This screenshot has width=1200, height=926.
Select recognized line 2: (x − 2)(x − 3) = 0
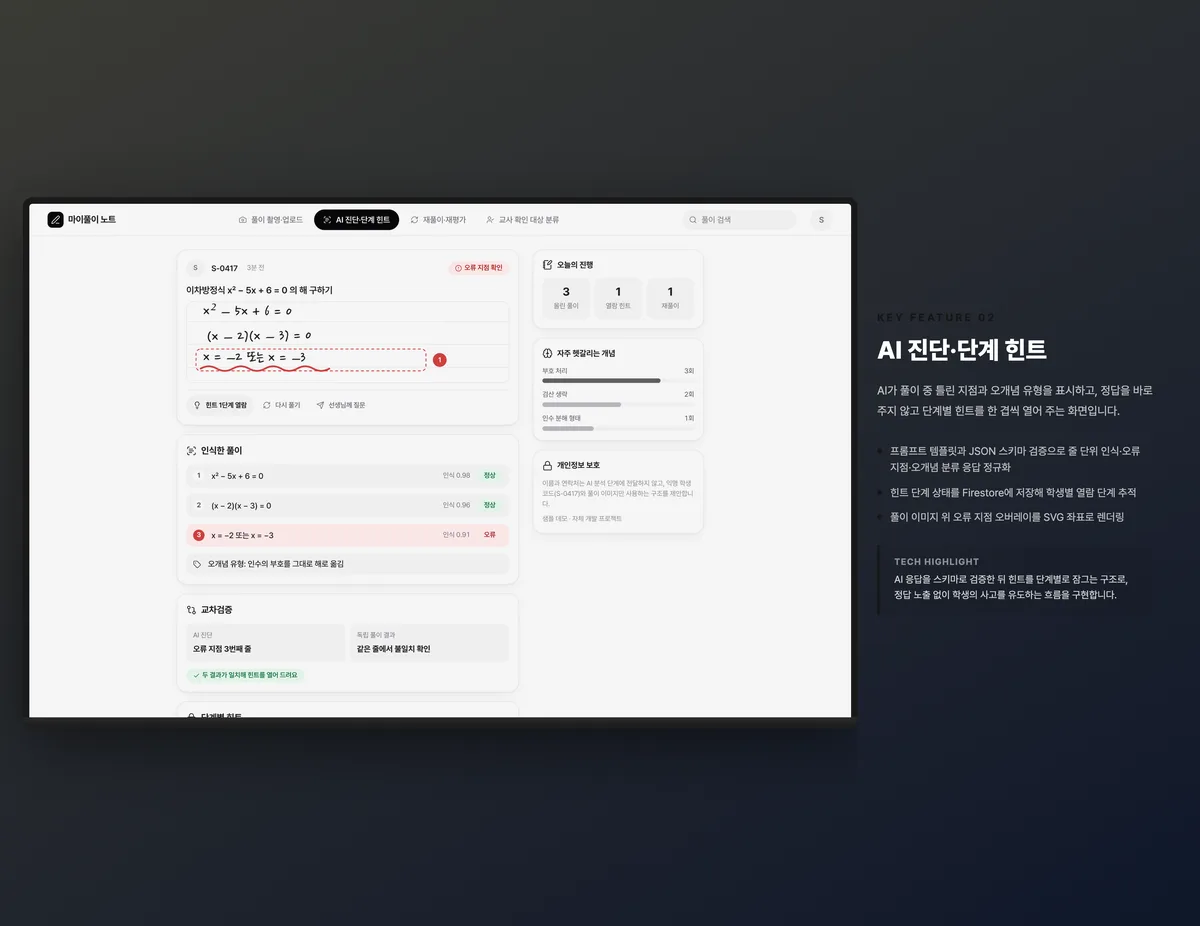pyautogui.click(x=347, y=505)
